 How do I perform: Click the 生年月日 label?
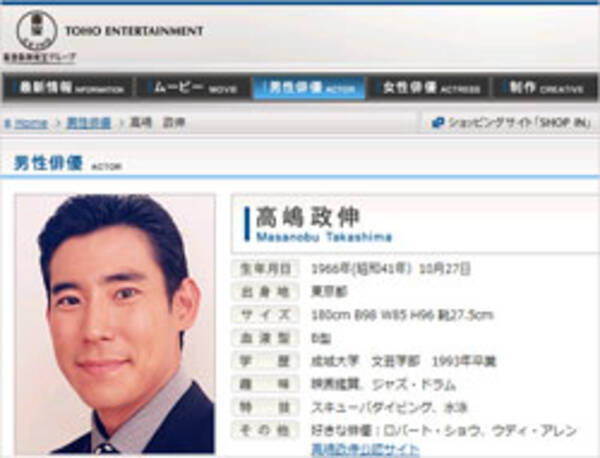(265, 269)
